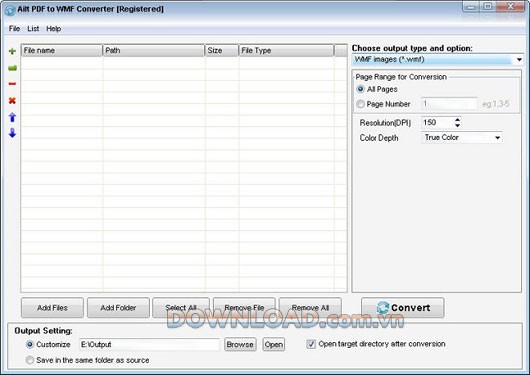The height and width of the screenshot is (375, 530).
Task: Click the Resolution DPI value field
Action: [x=437, y=122]
